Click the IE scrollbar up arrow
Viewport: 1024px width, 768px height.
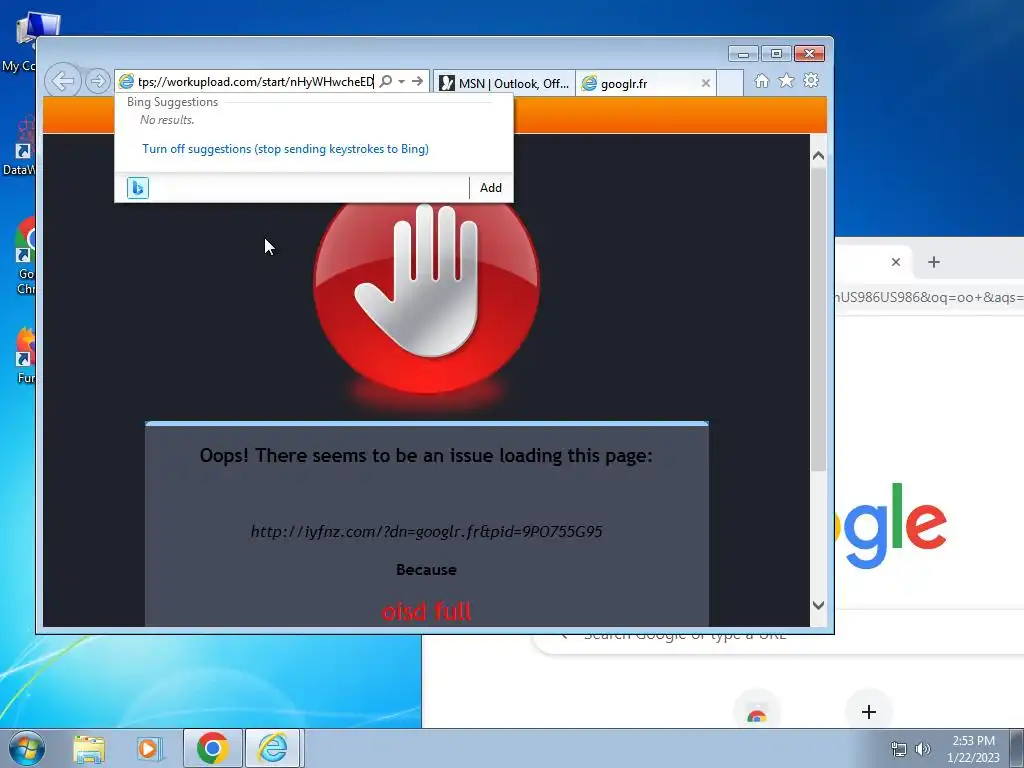tap(818, 156)
